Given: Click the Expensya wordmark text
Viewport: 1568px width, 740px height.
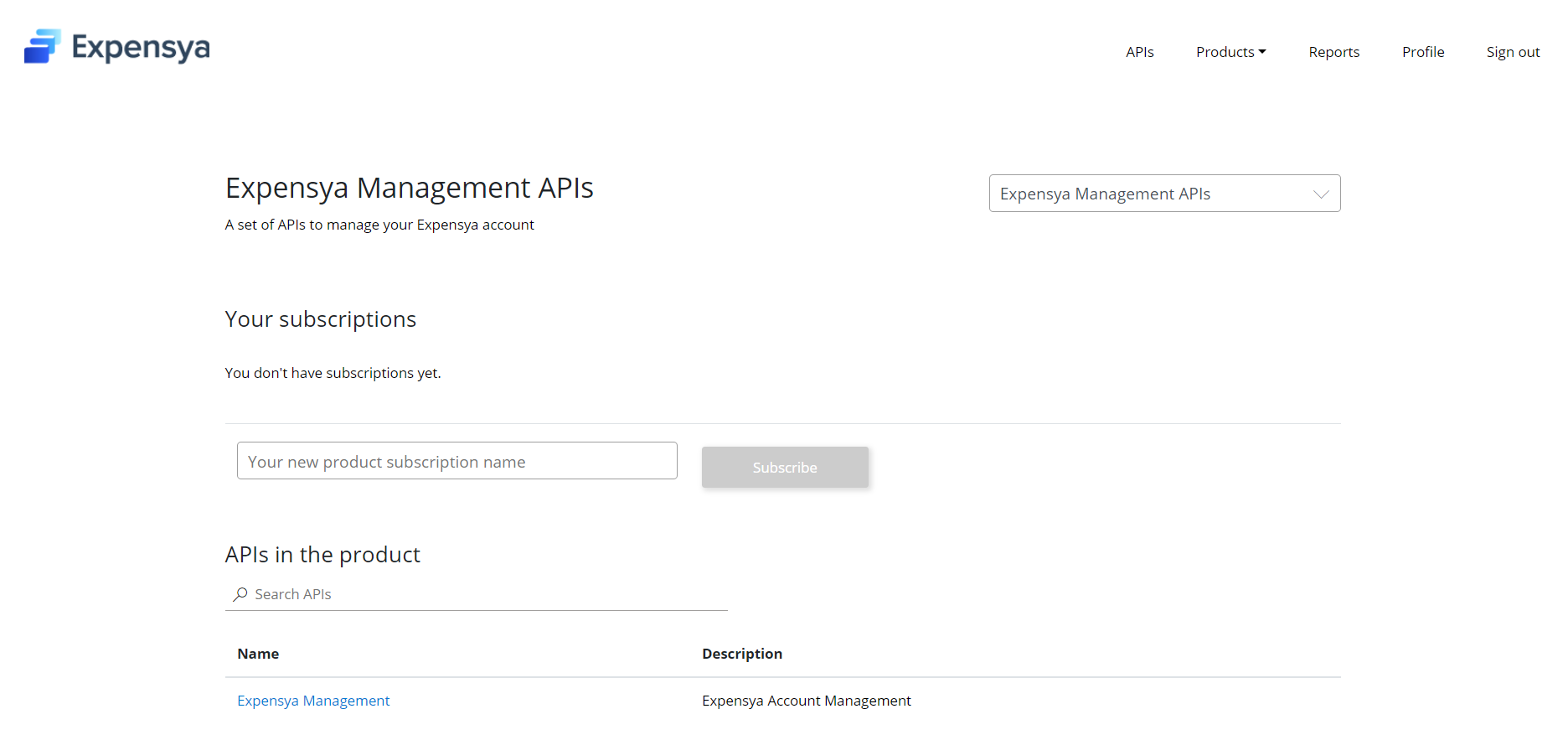Looking at the screenshot, I should click(x=141, y=48).
